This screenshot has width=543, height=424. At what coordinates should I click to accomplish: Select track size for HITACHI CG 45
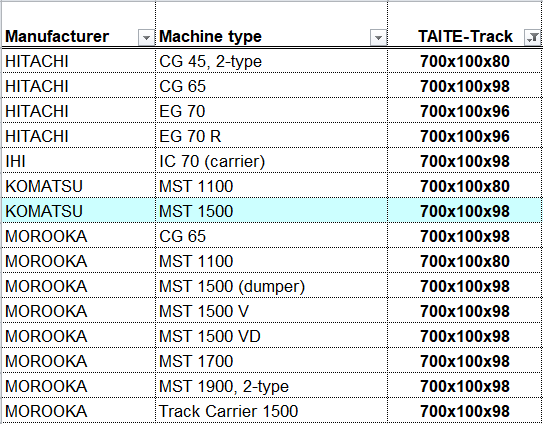tap(465, 61)
